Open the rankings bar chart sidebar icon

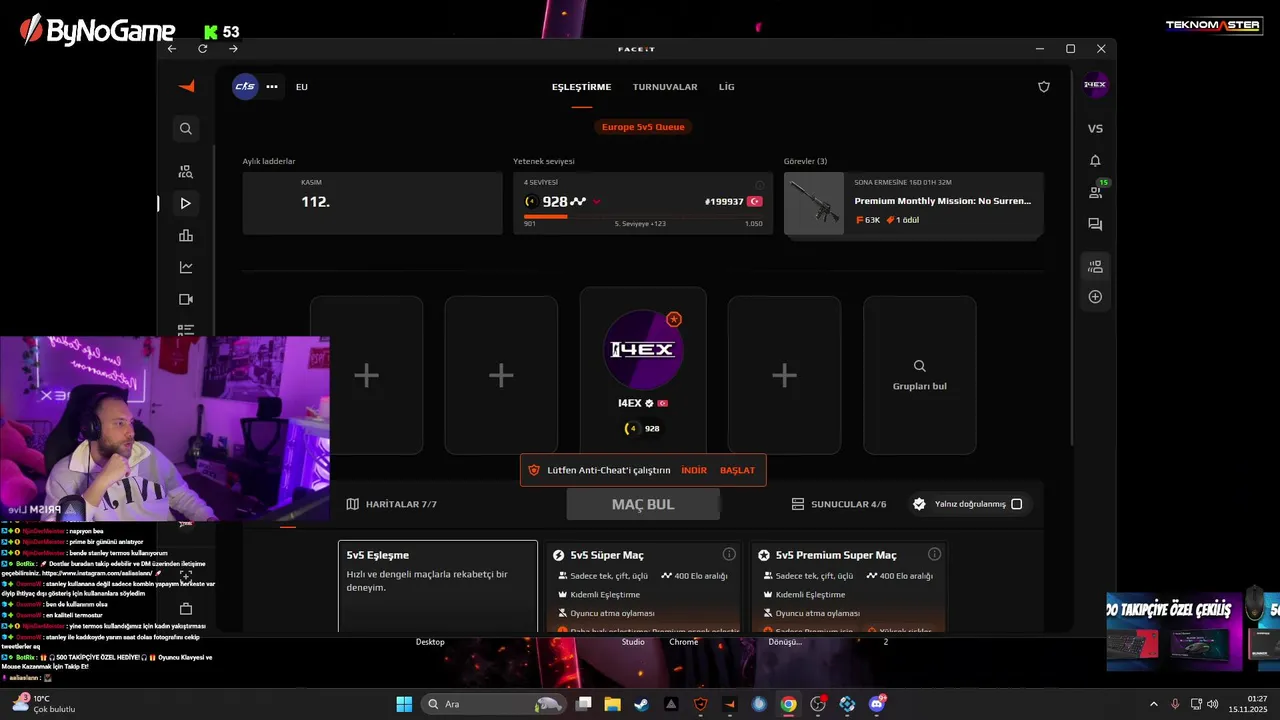pyautogui.click(x=186, y=236)
